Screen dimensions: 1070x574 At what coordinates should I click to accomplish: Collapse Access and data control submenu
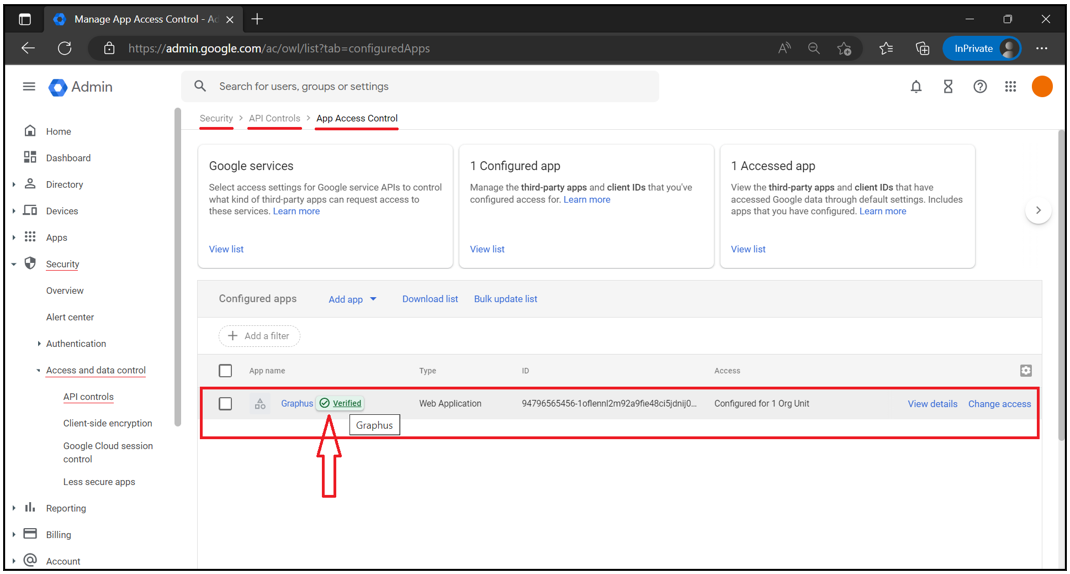[39, 371]
